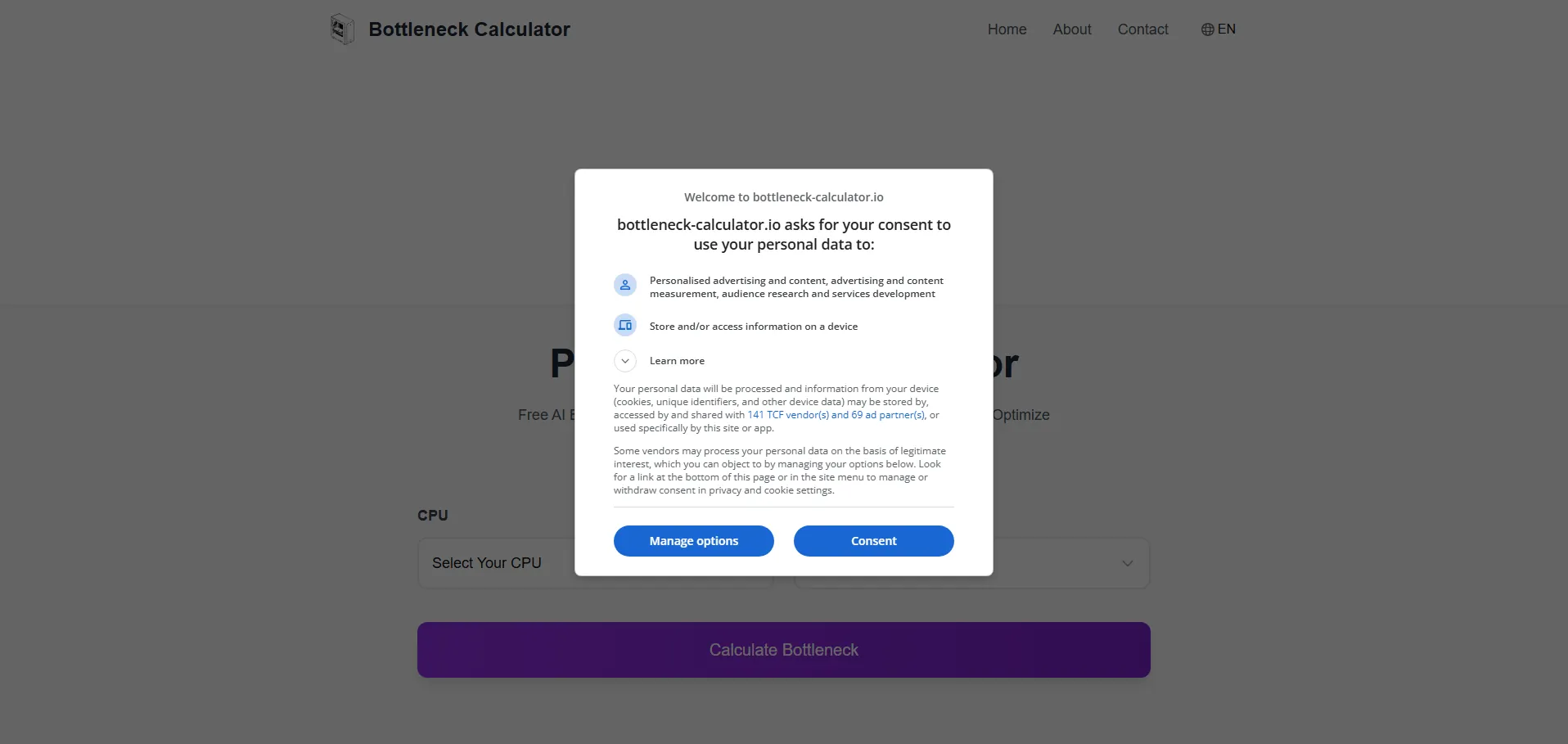
Task: Open the 141 TCF vendor(s) link
Action: (788, 415)
